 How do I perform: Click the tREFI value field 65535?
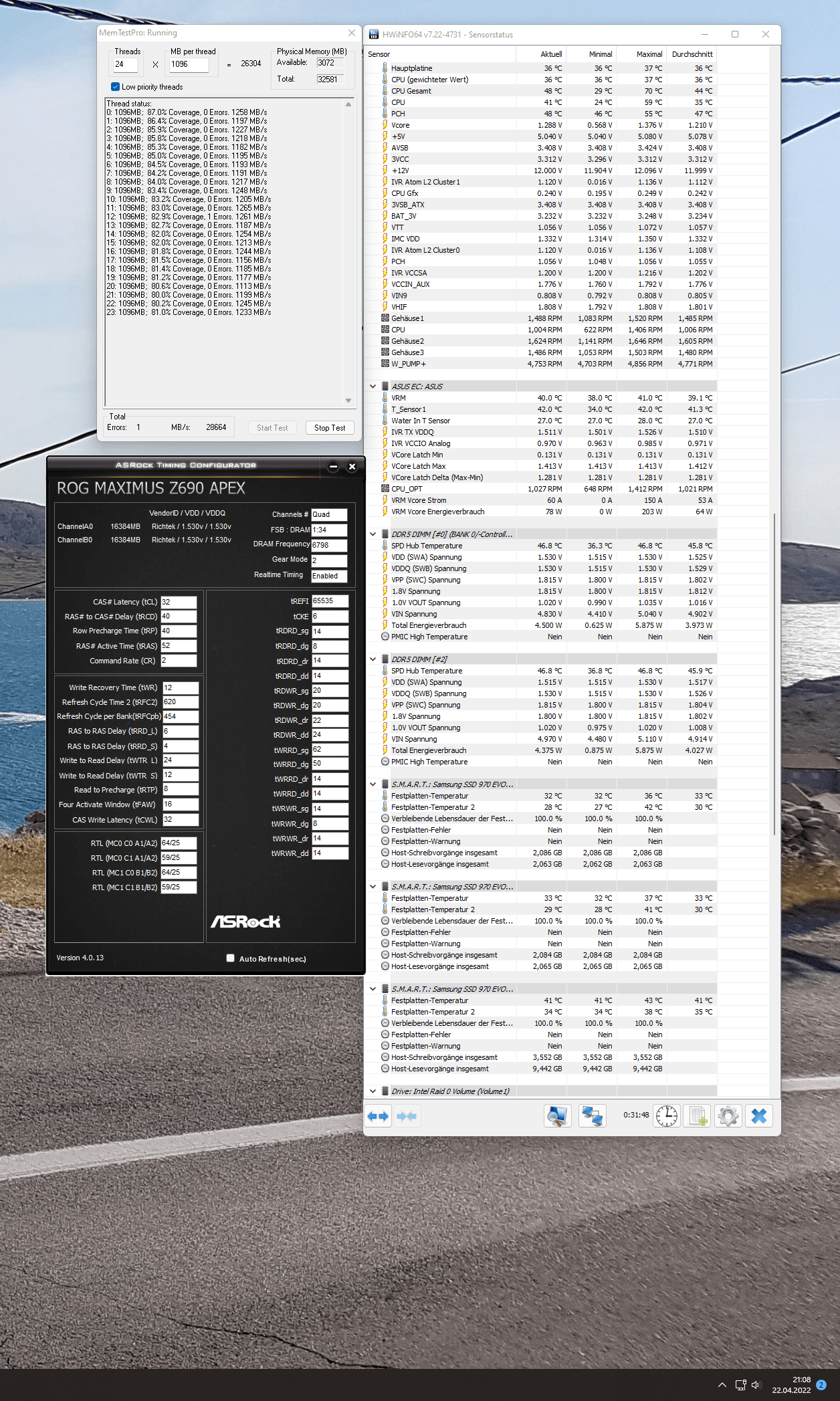pyautogui.click(x=330, y=601)
